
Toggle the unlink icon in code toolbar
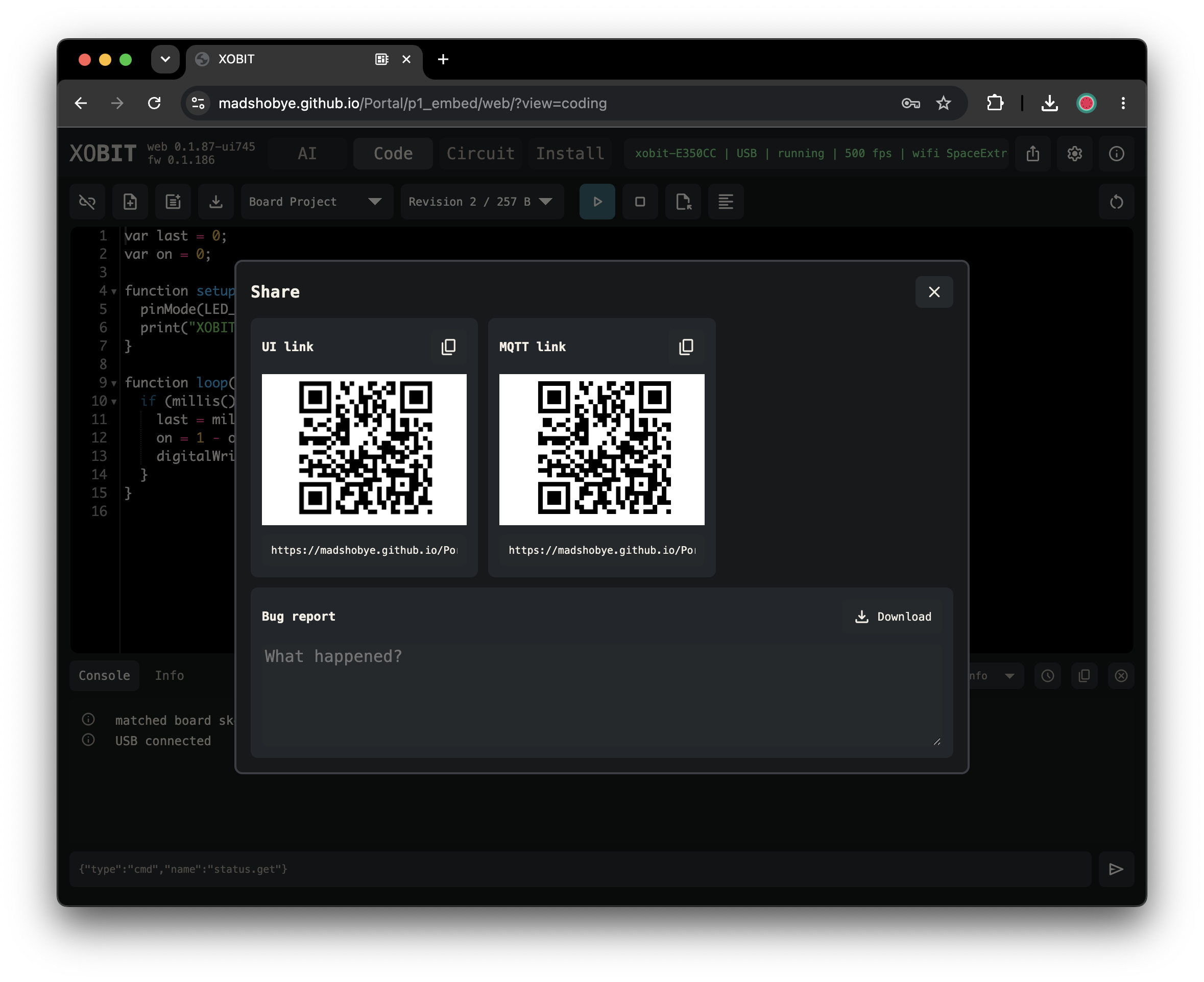pos(87,202)
